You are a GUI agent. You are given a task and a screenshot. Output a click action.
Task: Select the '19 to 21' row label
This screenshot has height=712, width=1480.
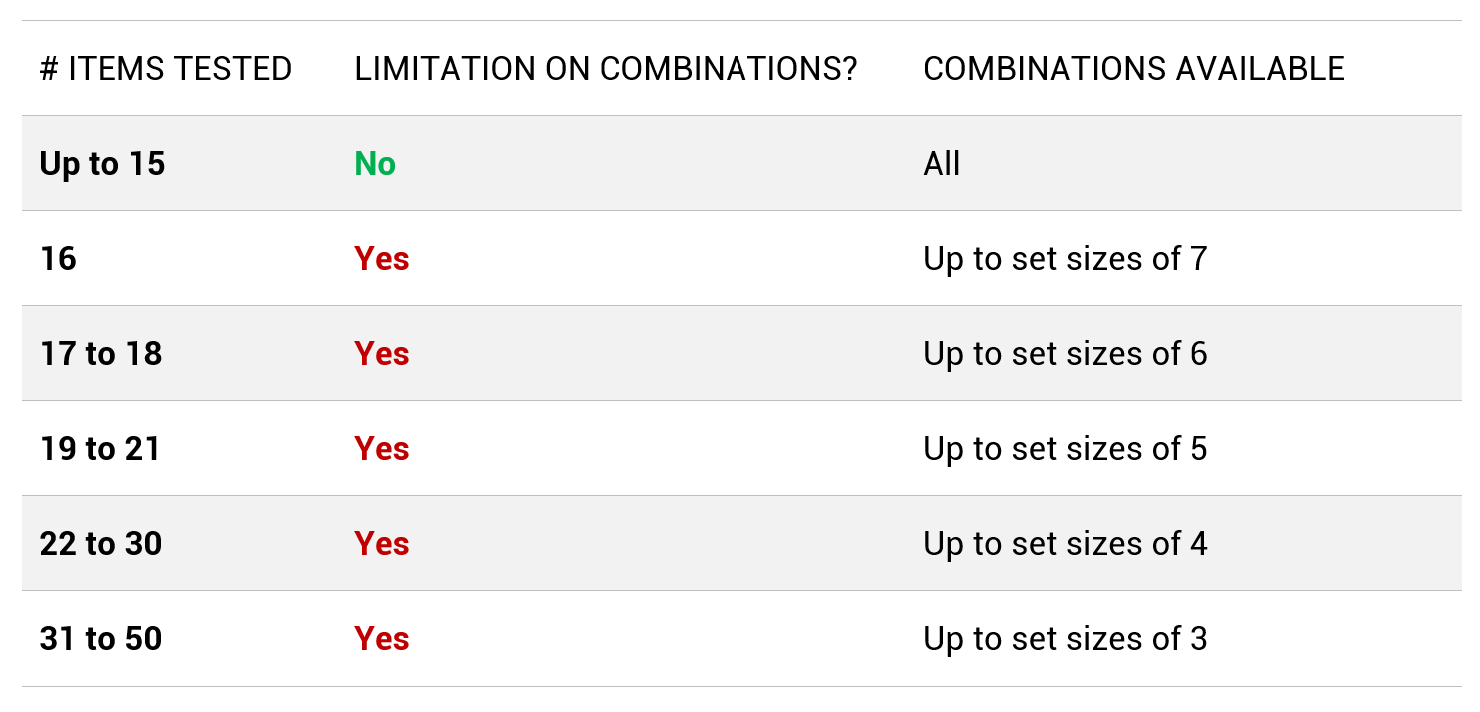click(101, 449)
